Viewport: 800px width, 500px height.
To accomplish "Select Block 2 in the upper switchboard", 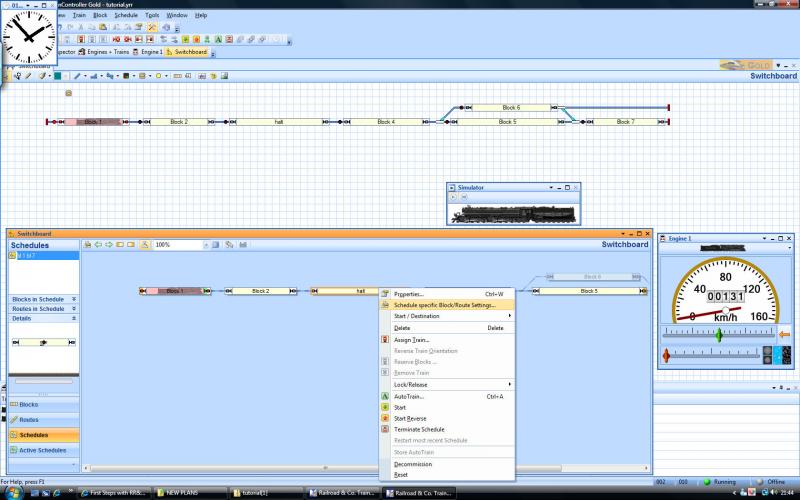I will tap(178, 122).
